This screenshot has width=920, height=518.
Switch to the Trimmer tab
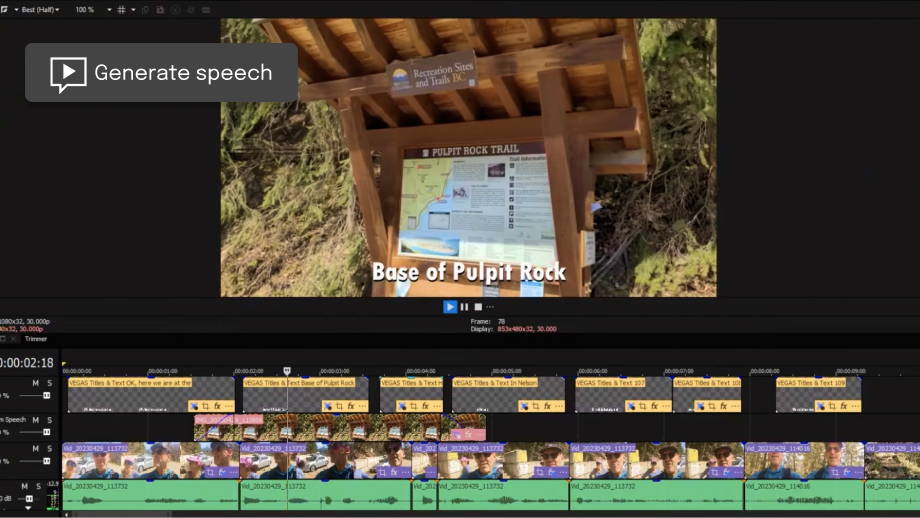(36, 339)
